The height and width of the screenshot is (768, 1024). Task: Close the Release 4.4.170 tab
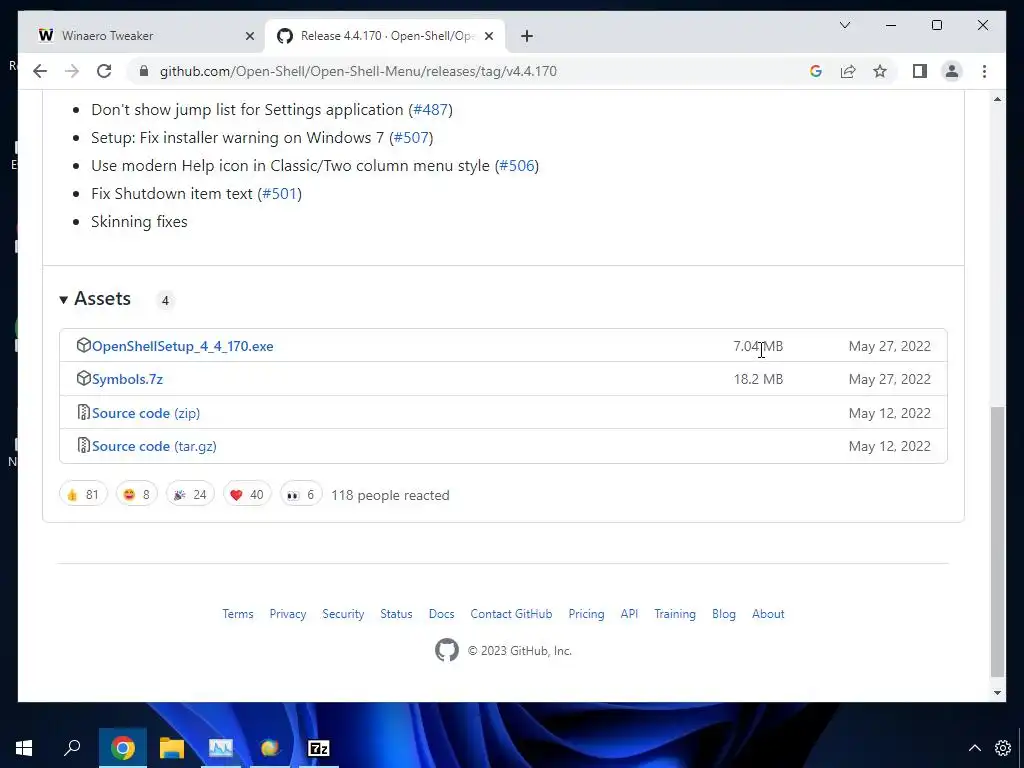coord(488,36)
